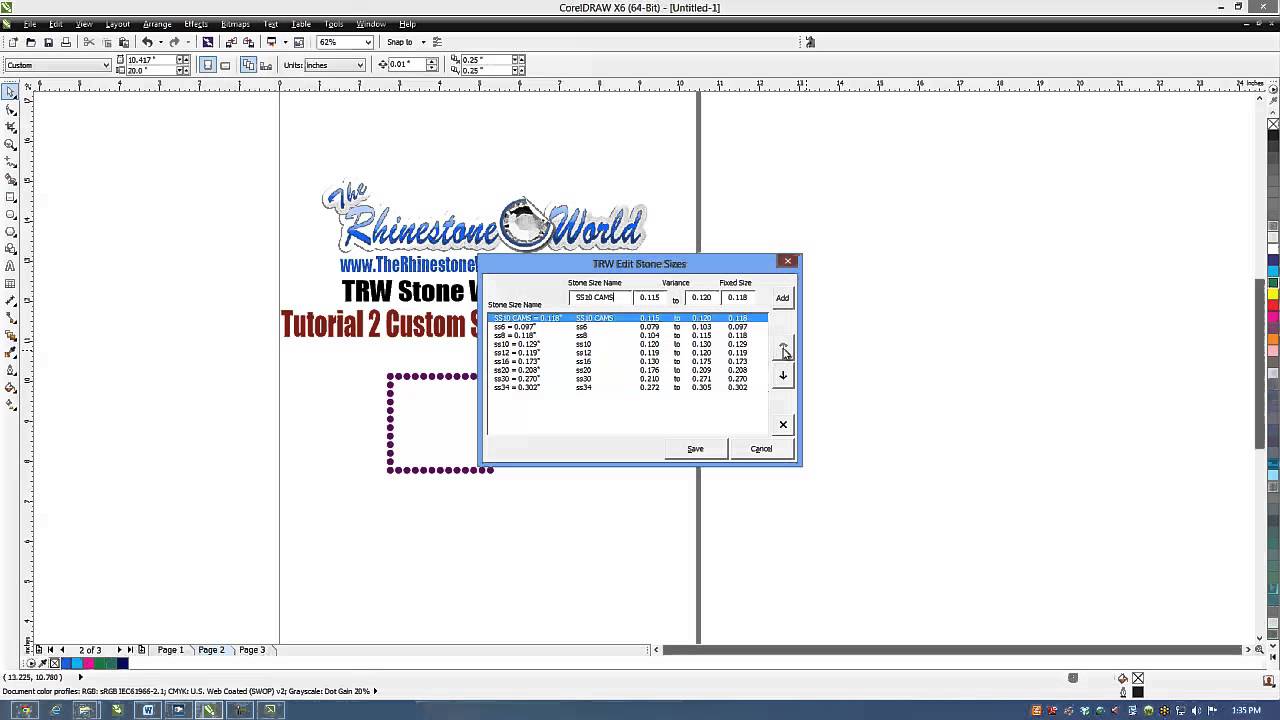Click the Cut scissors icon
1280x720 pixels.
pos(89,42)
